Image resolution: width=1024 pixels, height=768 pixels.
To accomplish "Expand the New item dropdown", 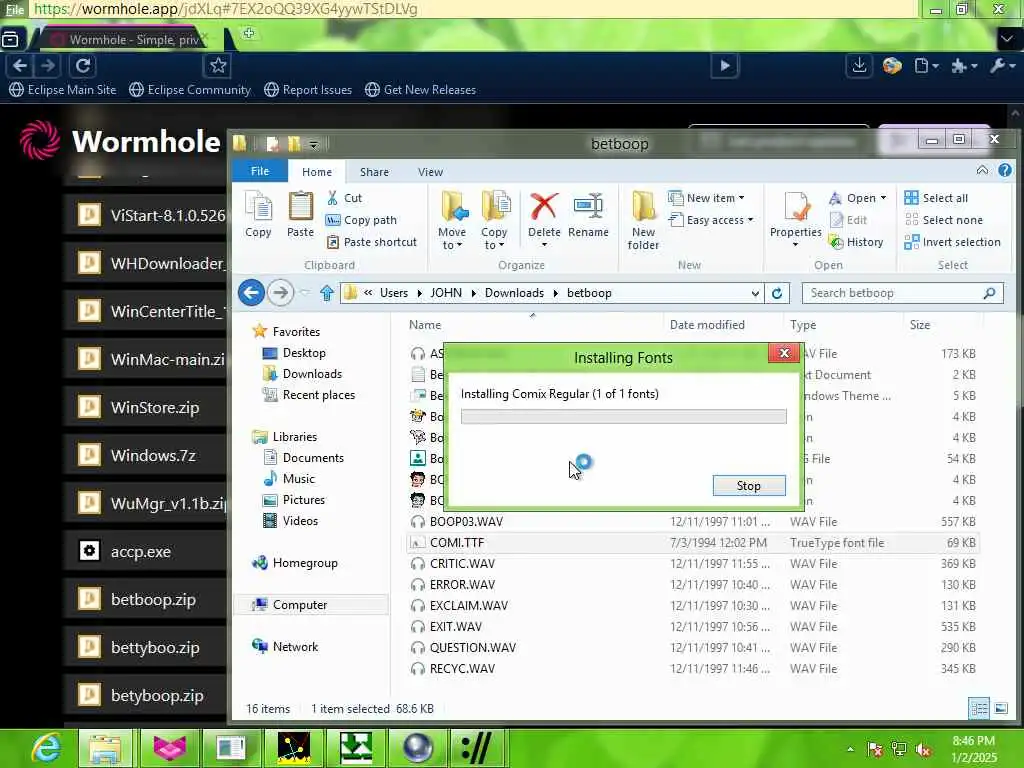I will pyautogui.click(x=707, y=198).
